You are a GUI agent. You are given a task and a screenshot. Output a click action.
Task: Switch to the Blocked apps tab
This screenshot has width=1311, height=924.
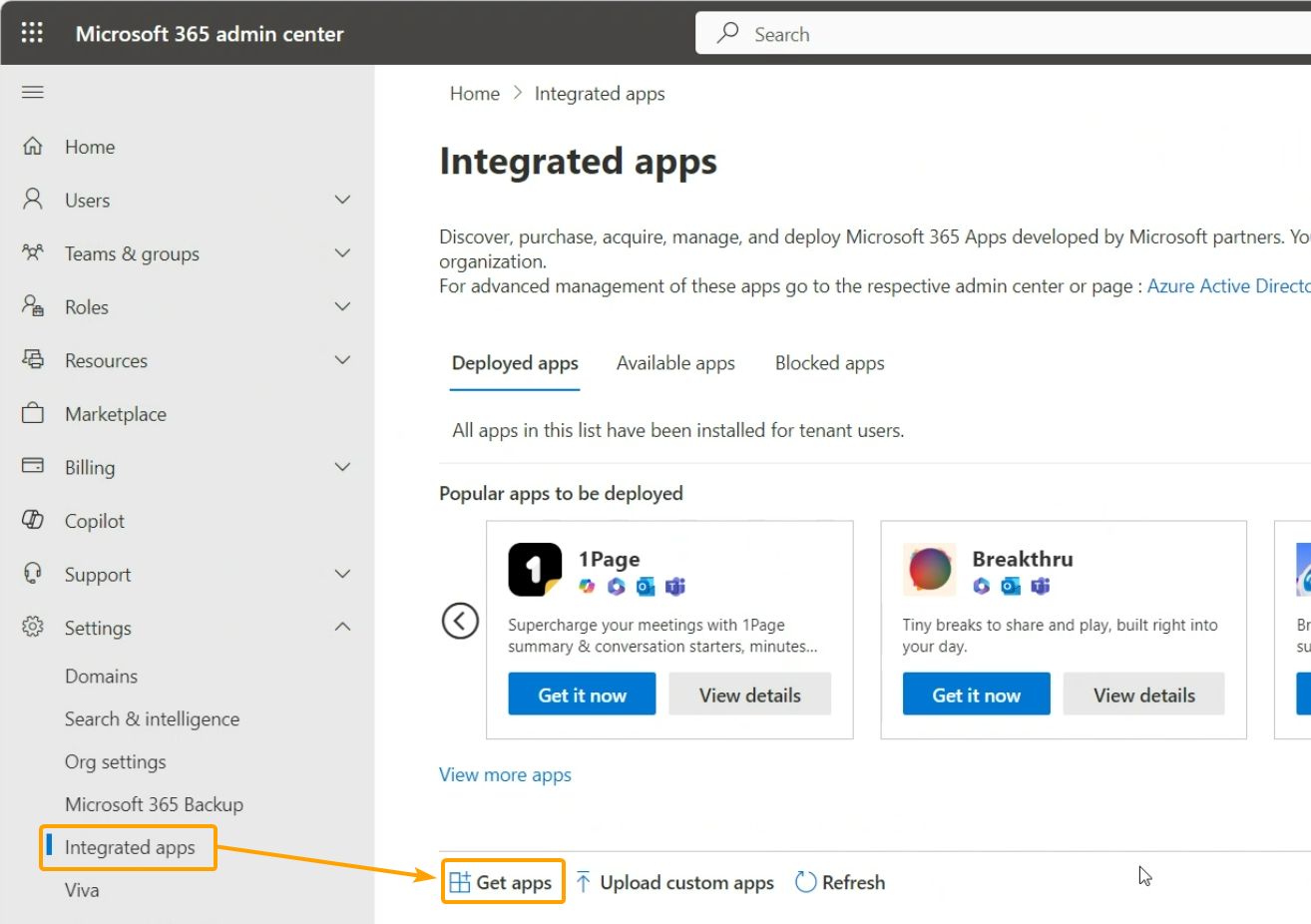(829, 362)
